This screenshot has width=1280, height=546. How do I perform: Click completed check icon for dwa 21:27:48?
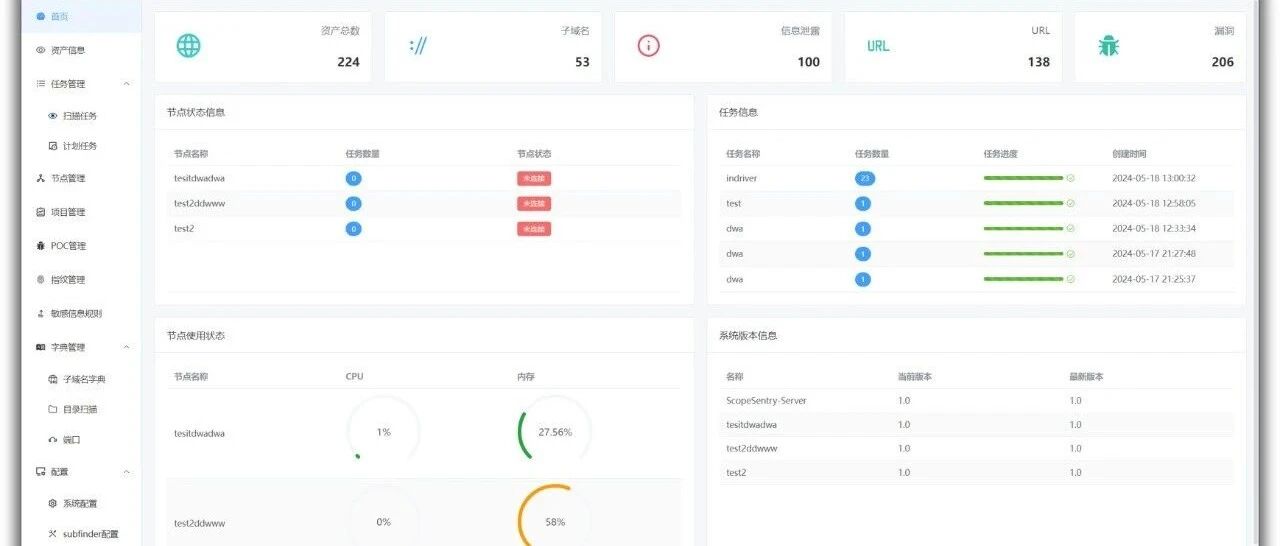(x=1071, y=254)
